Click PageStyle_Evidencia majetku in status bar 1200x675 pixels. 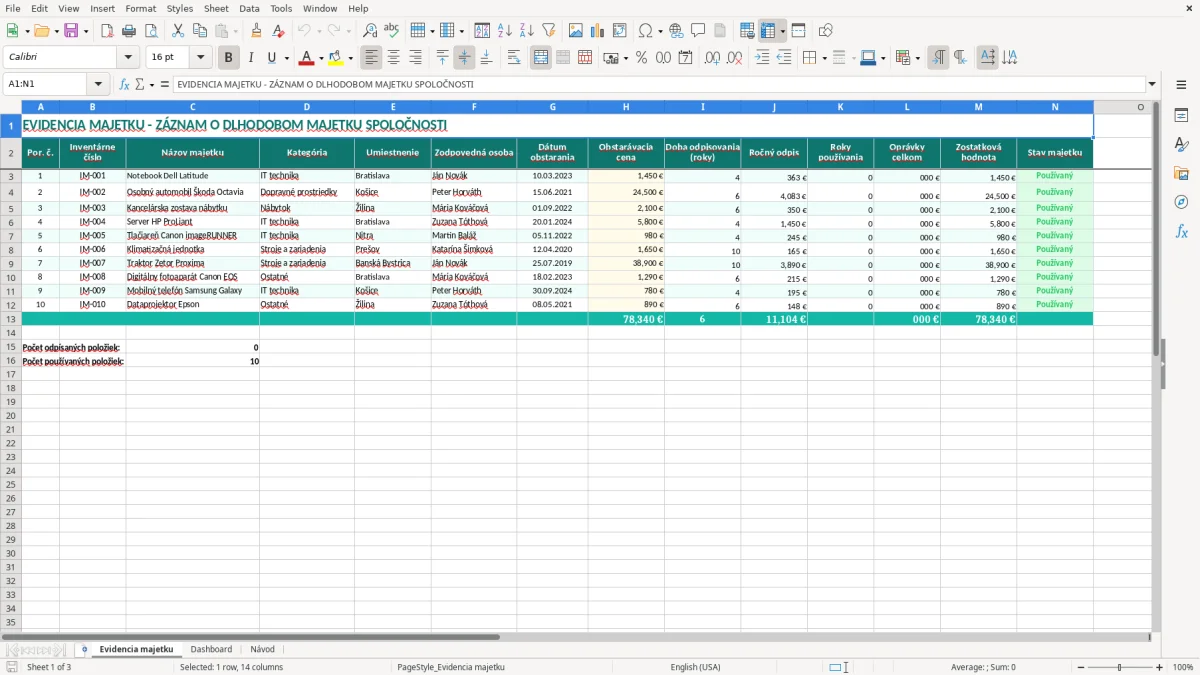[x=450, y=667]
